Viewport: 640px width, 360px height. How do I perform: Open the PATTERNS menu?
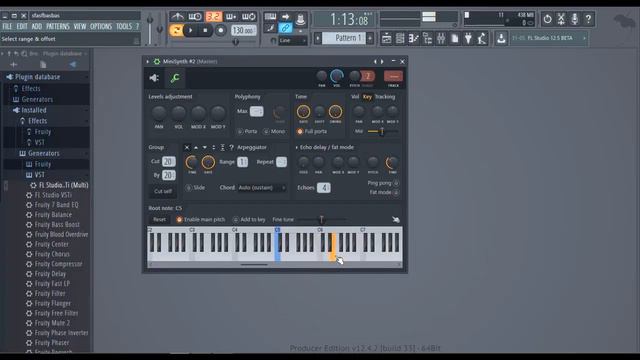[58, 27]
